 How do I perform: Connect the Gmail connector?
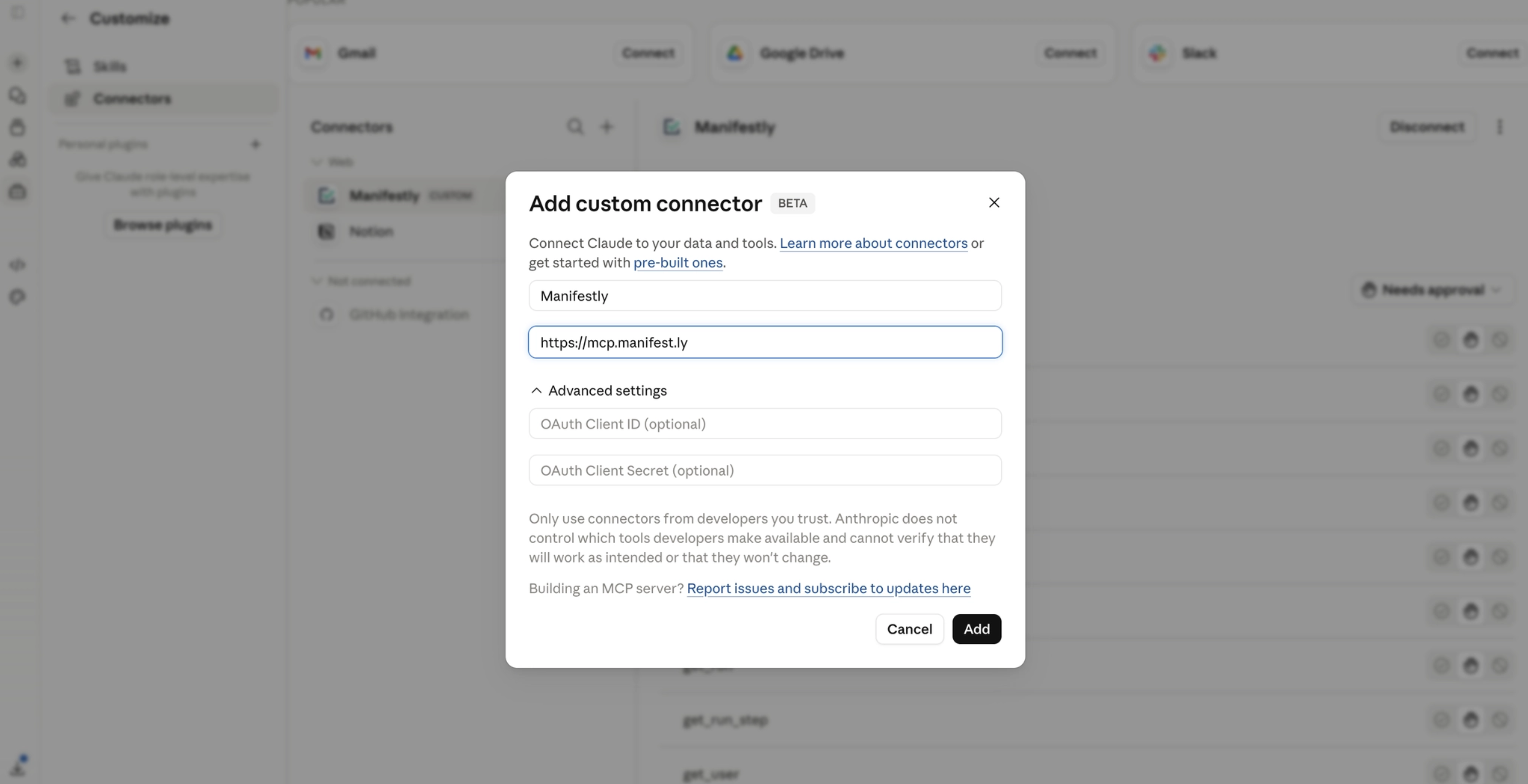[648, 54]
